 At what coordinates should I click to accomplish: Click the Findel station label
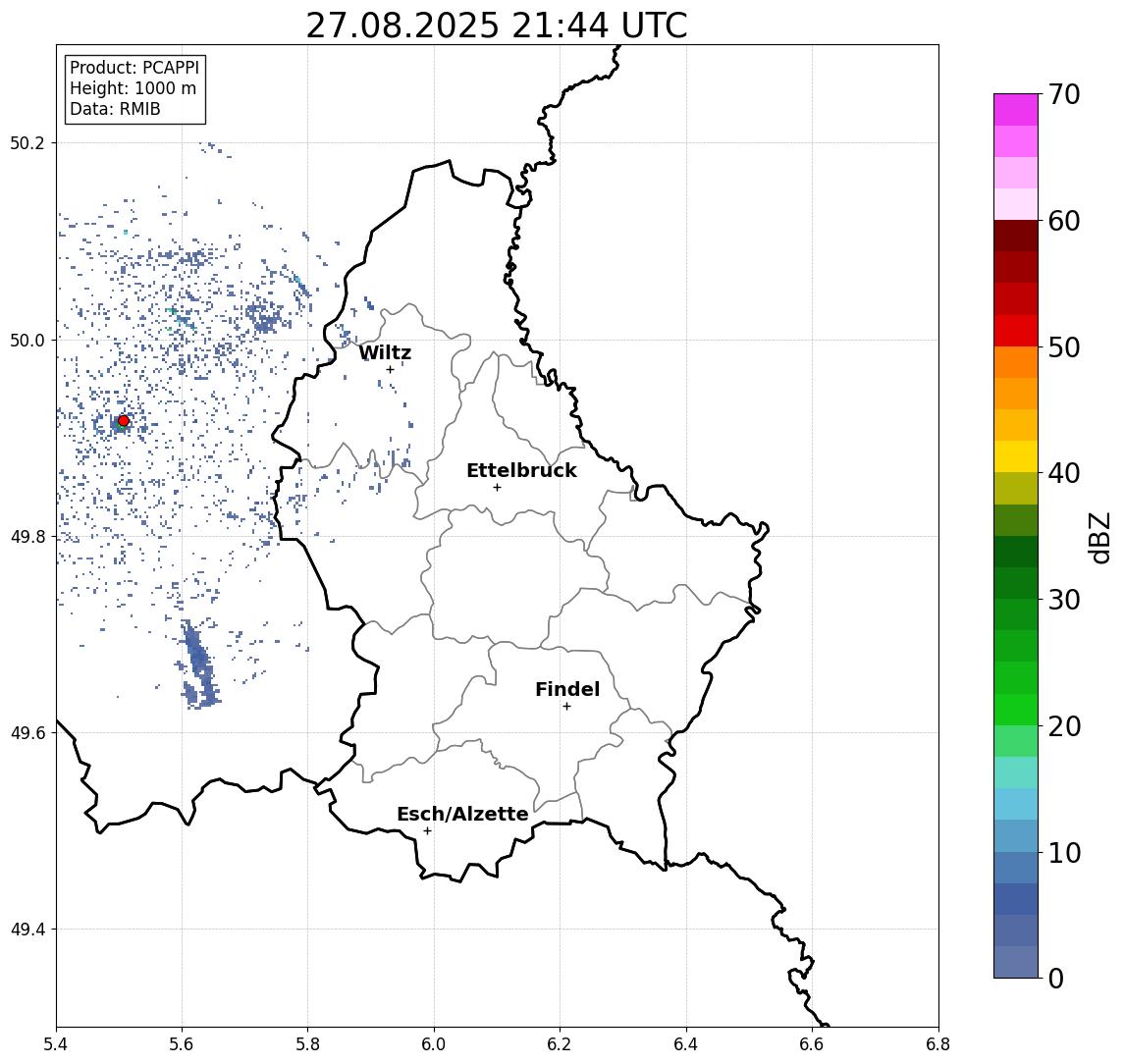tap(567, 689)
